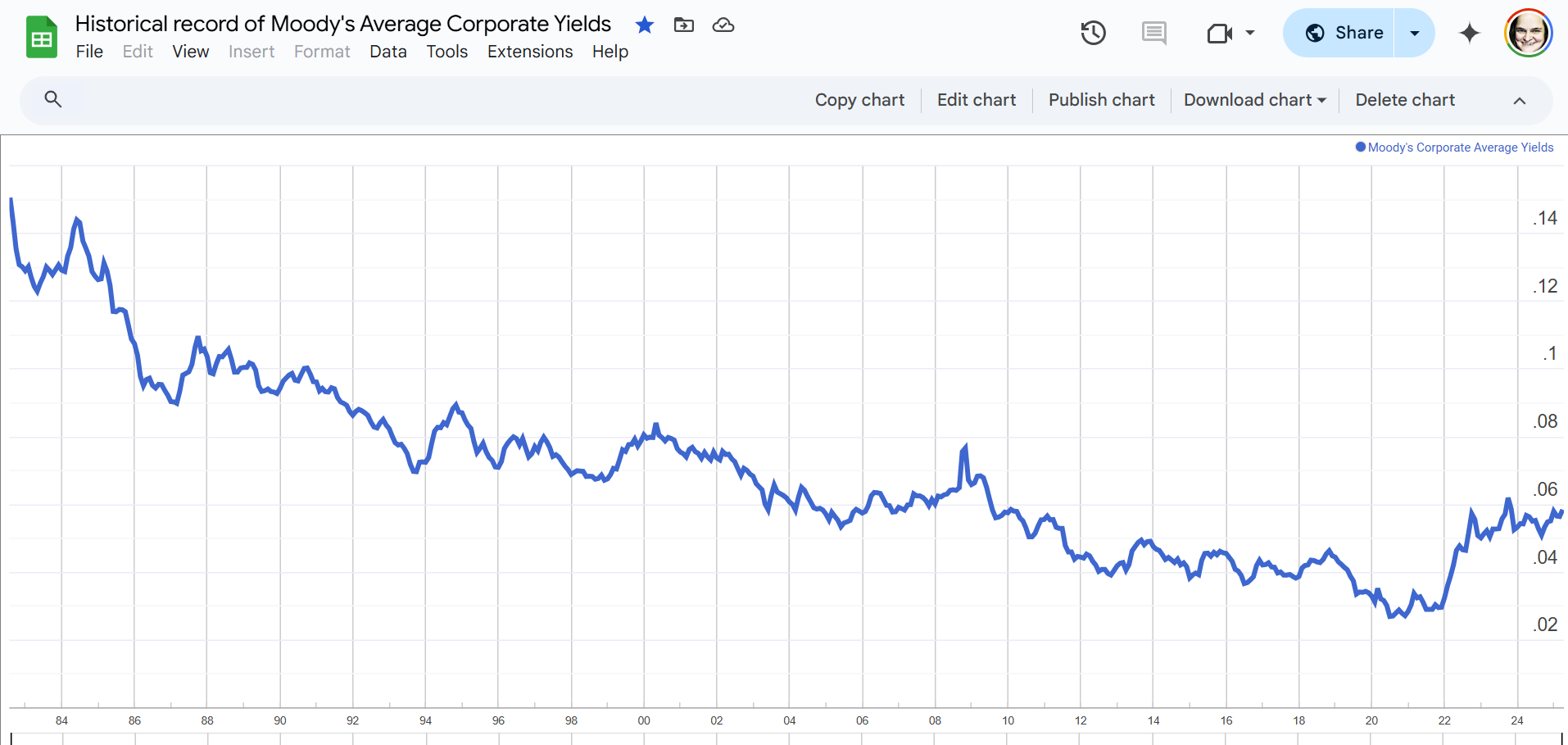Star this spreadsheet document

645,25
